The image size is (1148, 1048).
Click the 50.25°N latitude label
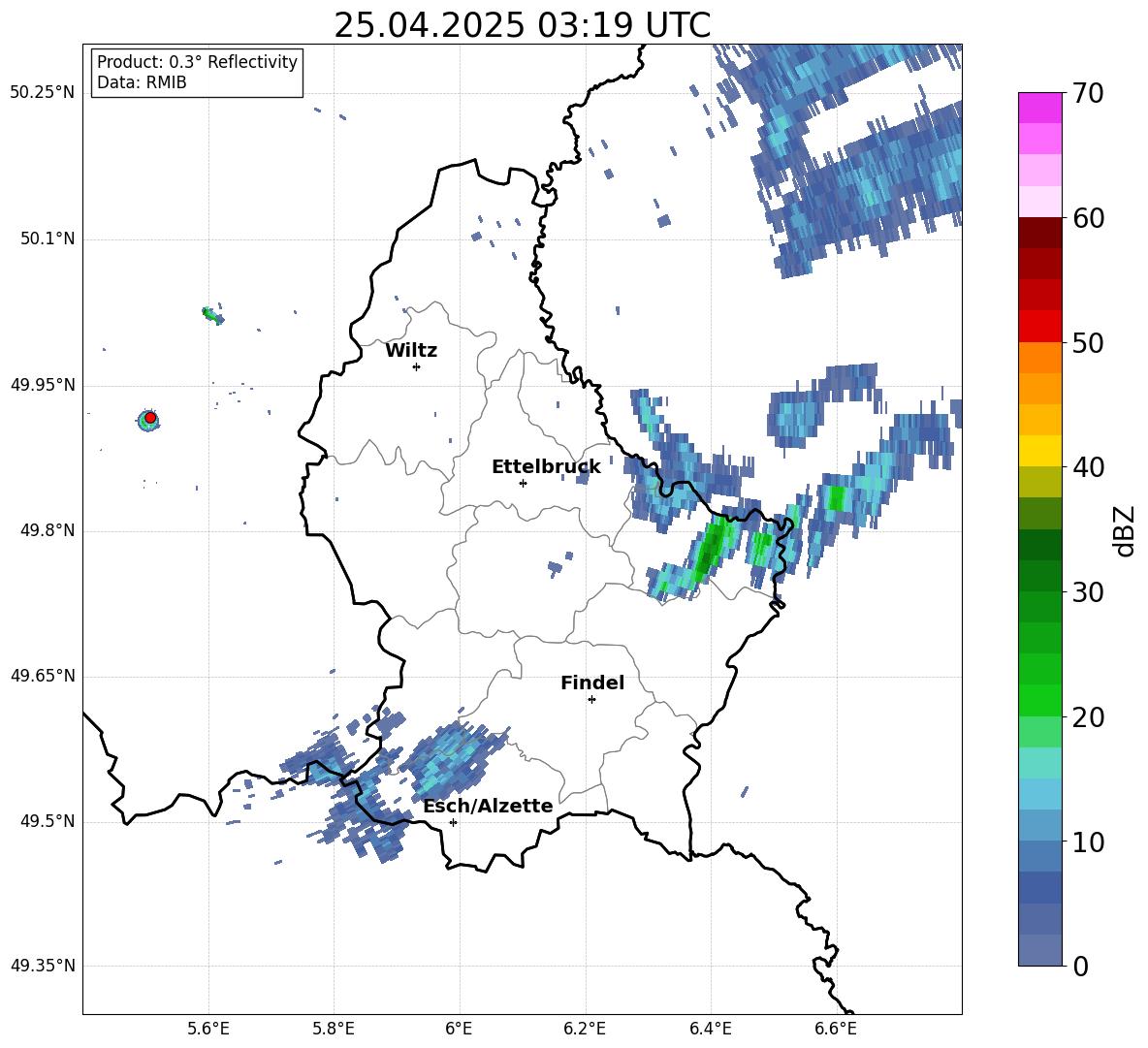(43, 93)
